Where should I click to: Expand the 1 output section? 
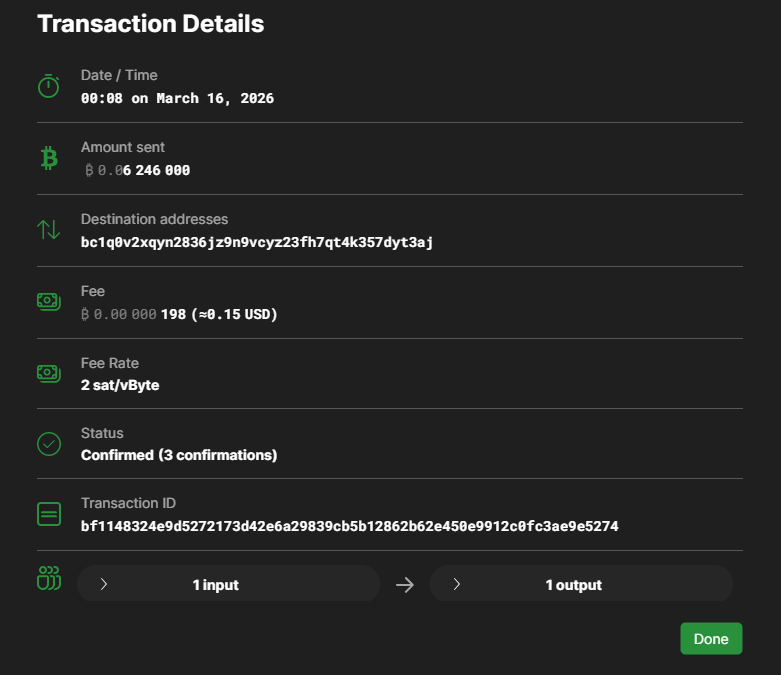(581, 584)
